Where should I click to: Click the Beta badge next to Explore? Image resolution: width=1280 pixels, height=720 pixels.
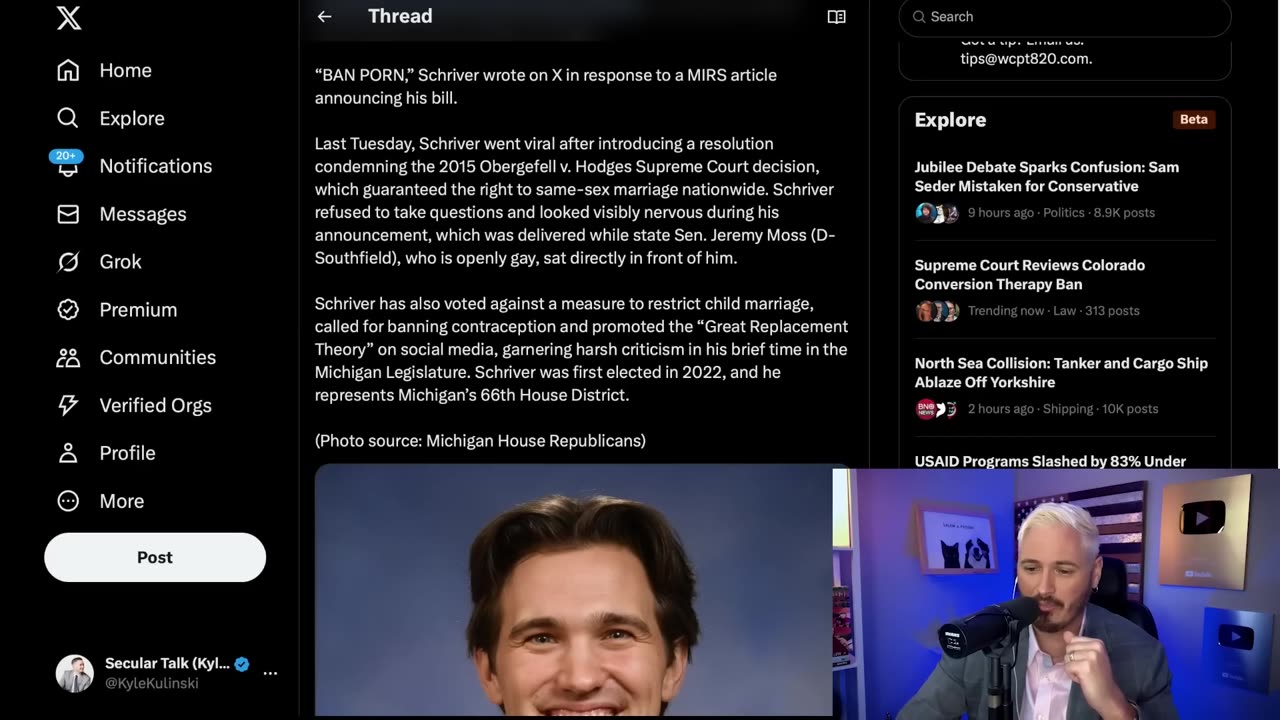(1194, 119)
